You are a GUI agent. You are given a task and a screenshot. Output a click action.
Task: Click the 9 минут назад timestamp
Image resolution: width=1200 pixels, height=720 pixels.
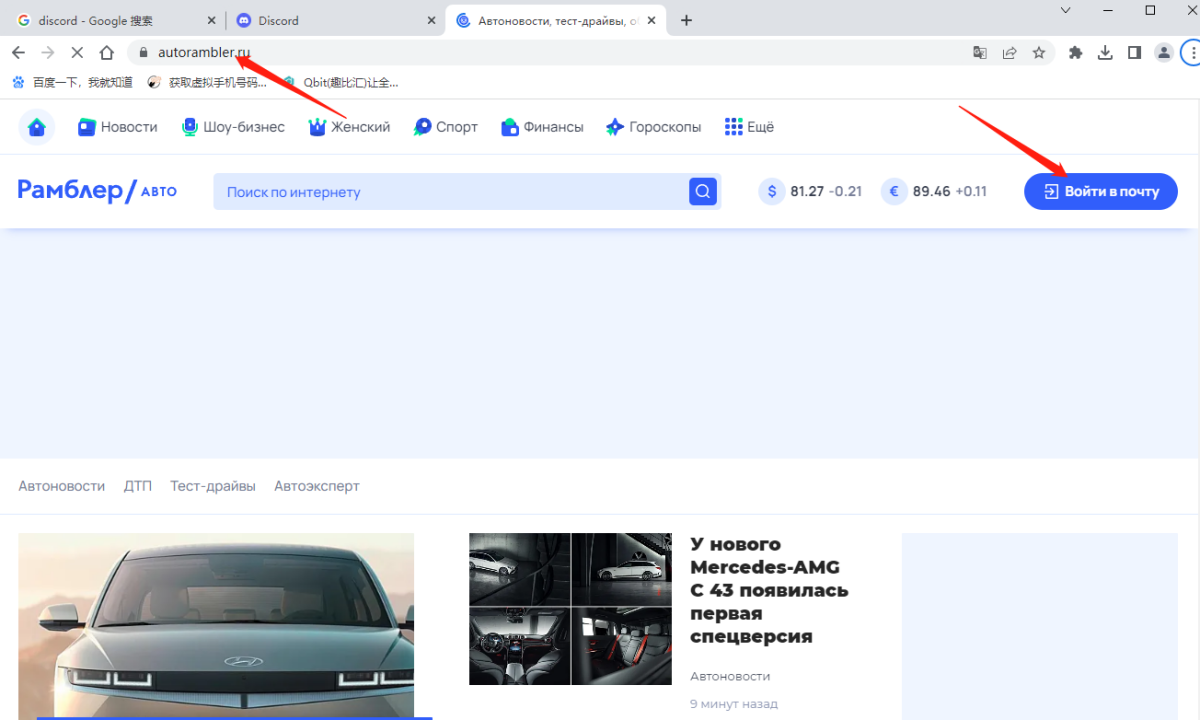click(734, 704)
